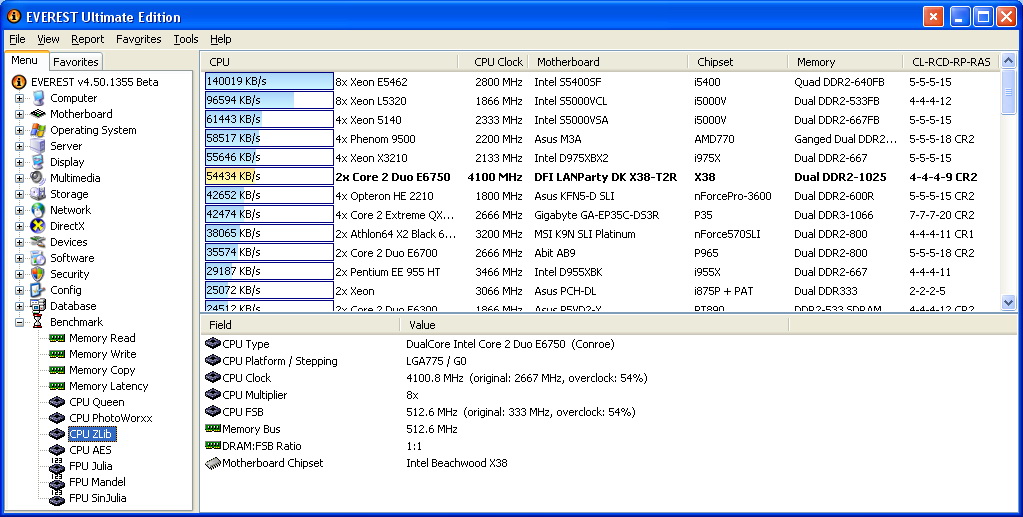Click the CPU PhotoWorxx chip icon

click(57, 418)
